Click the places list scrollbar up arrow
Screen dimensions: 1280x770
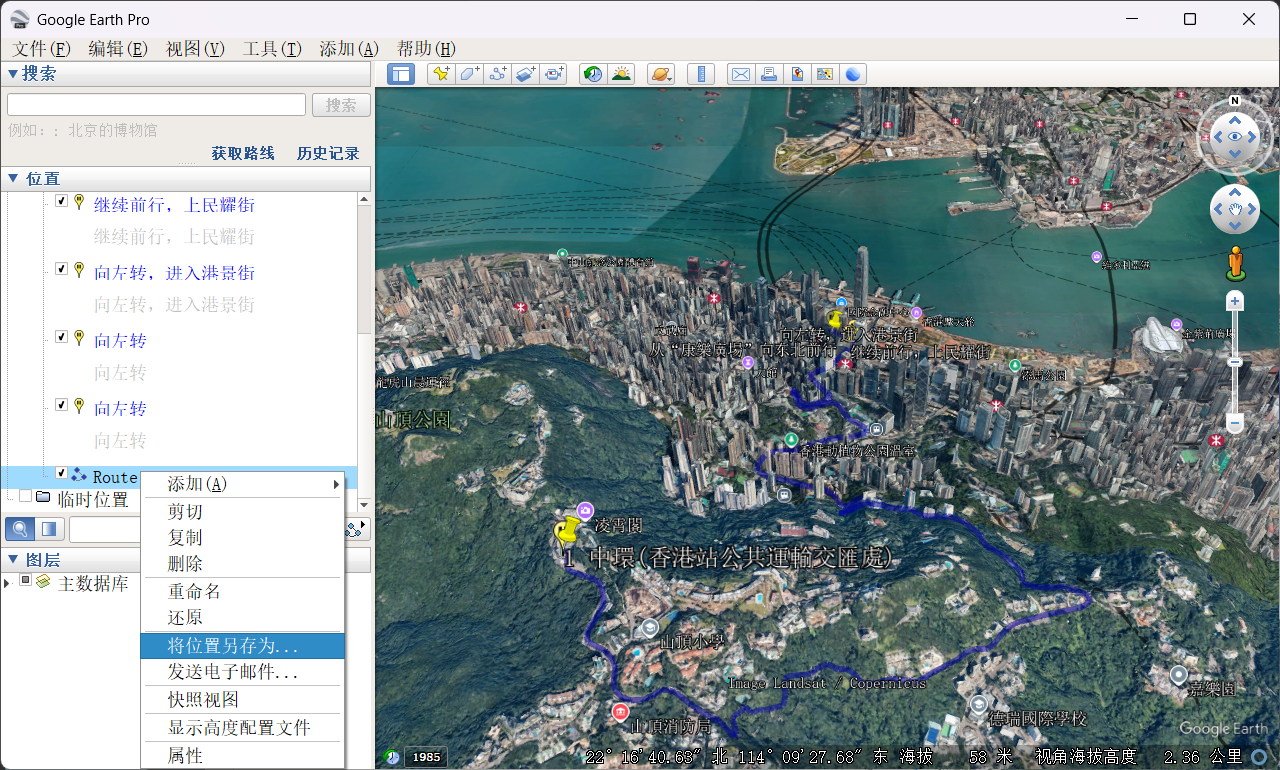[x=364, y=200]
